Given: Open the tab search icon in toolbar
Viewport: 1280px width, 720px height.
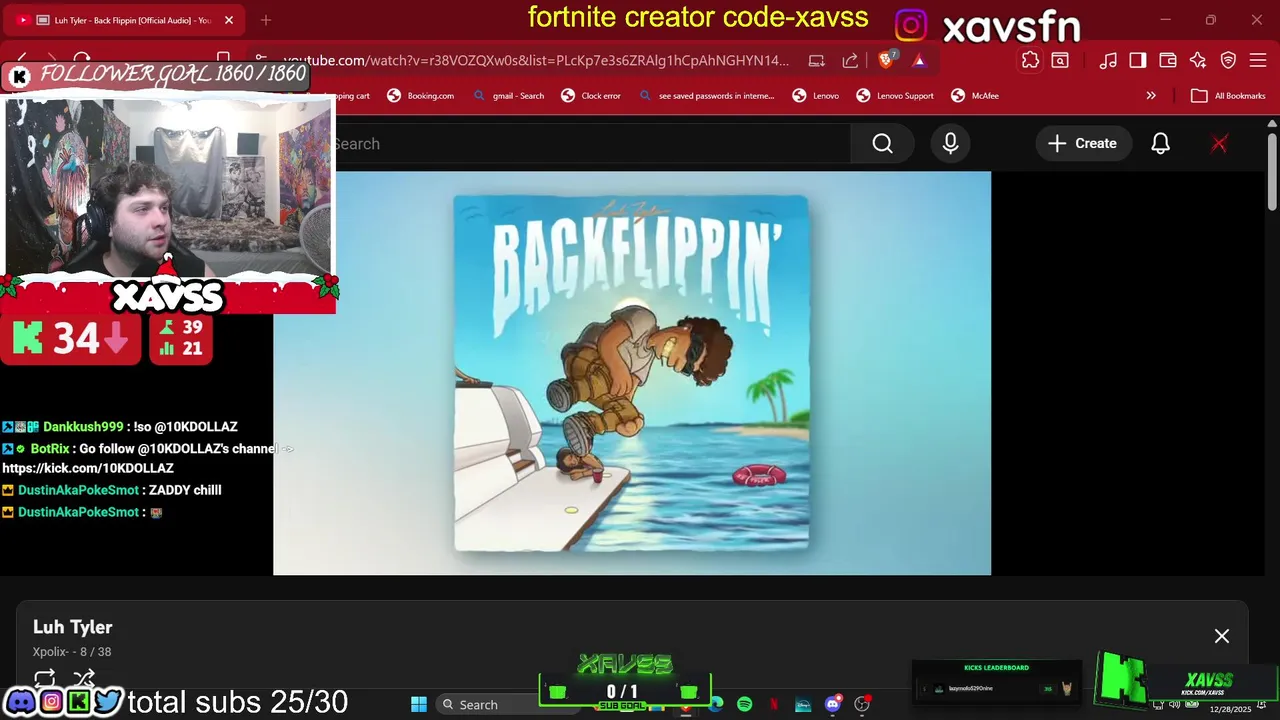Looking at the screenshot, I should pos(1060,61).
